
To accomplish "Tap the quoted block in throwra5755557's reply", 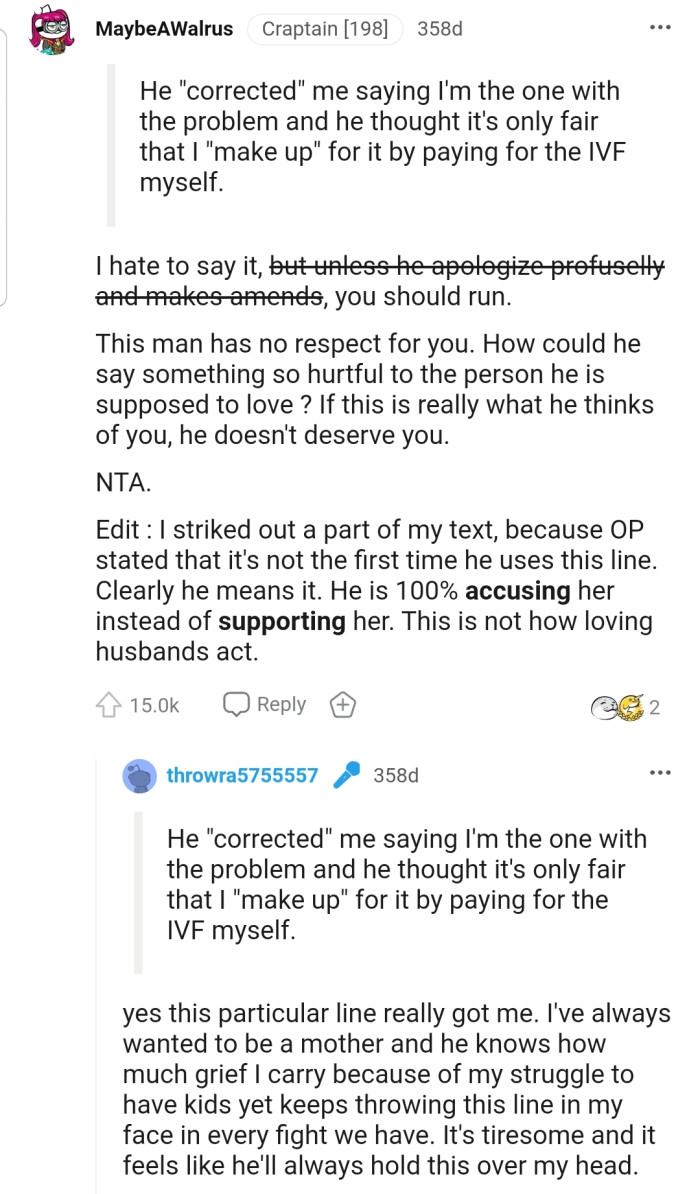I will pyautogui.click(x=405, y=884).
